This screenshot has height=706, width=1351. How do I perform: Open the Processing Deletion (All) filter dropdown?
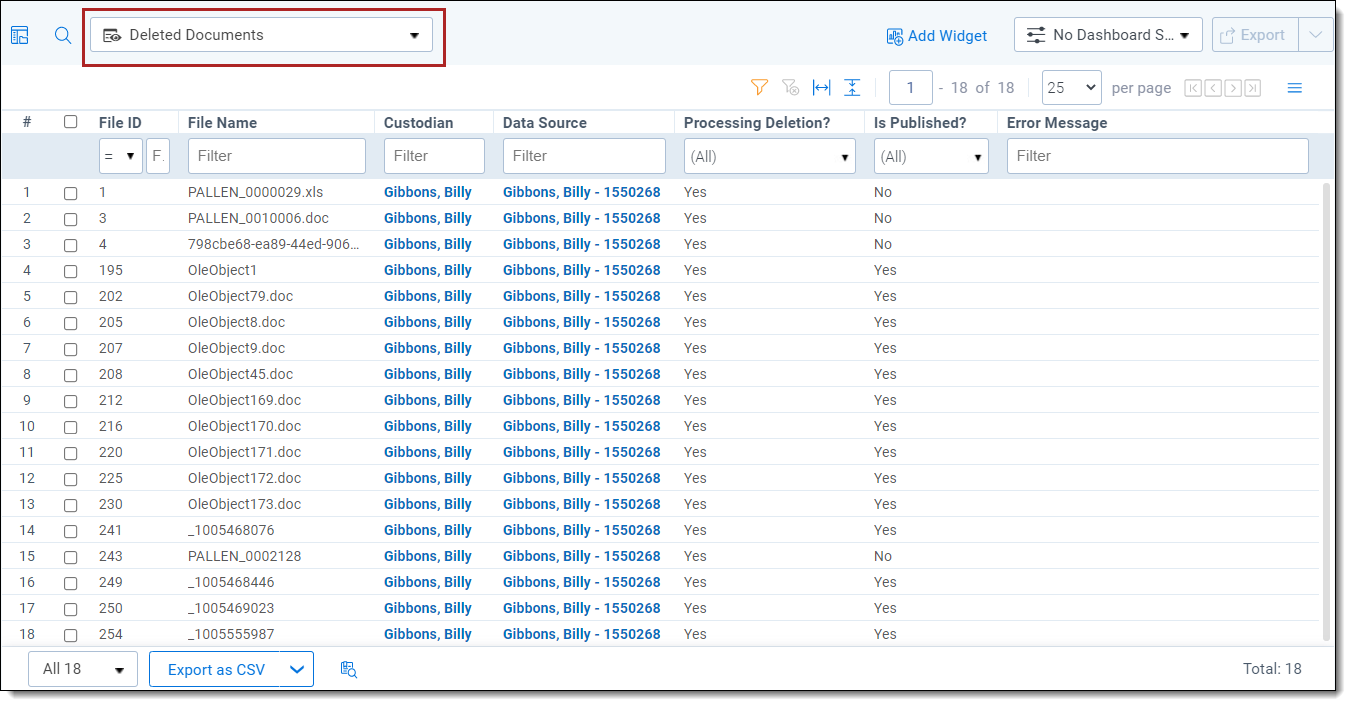[769, 157]
